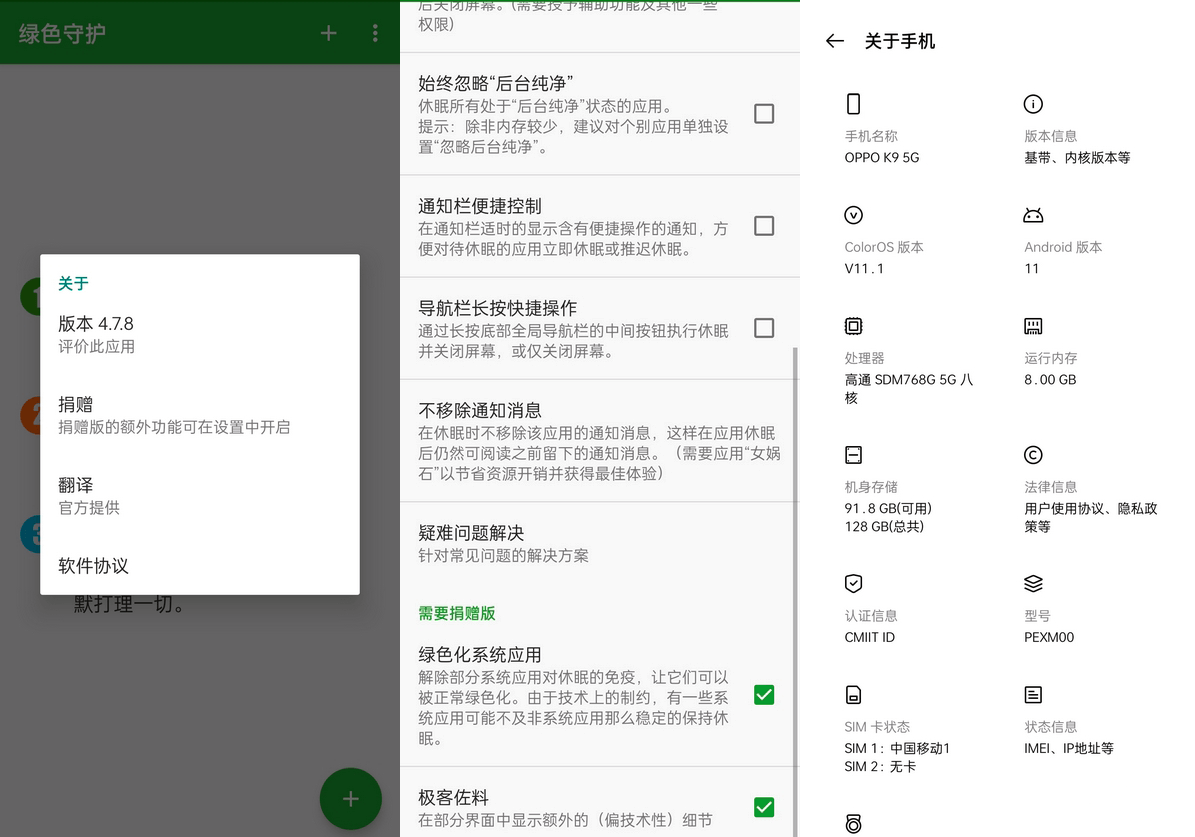This screenshot has height=837, width=1195.
Task: Open the three-dot overflow menu in 绿色守护
Action: 375,33
